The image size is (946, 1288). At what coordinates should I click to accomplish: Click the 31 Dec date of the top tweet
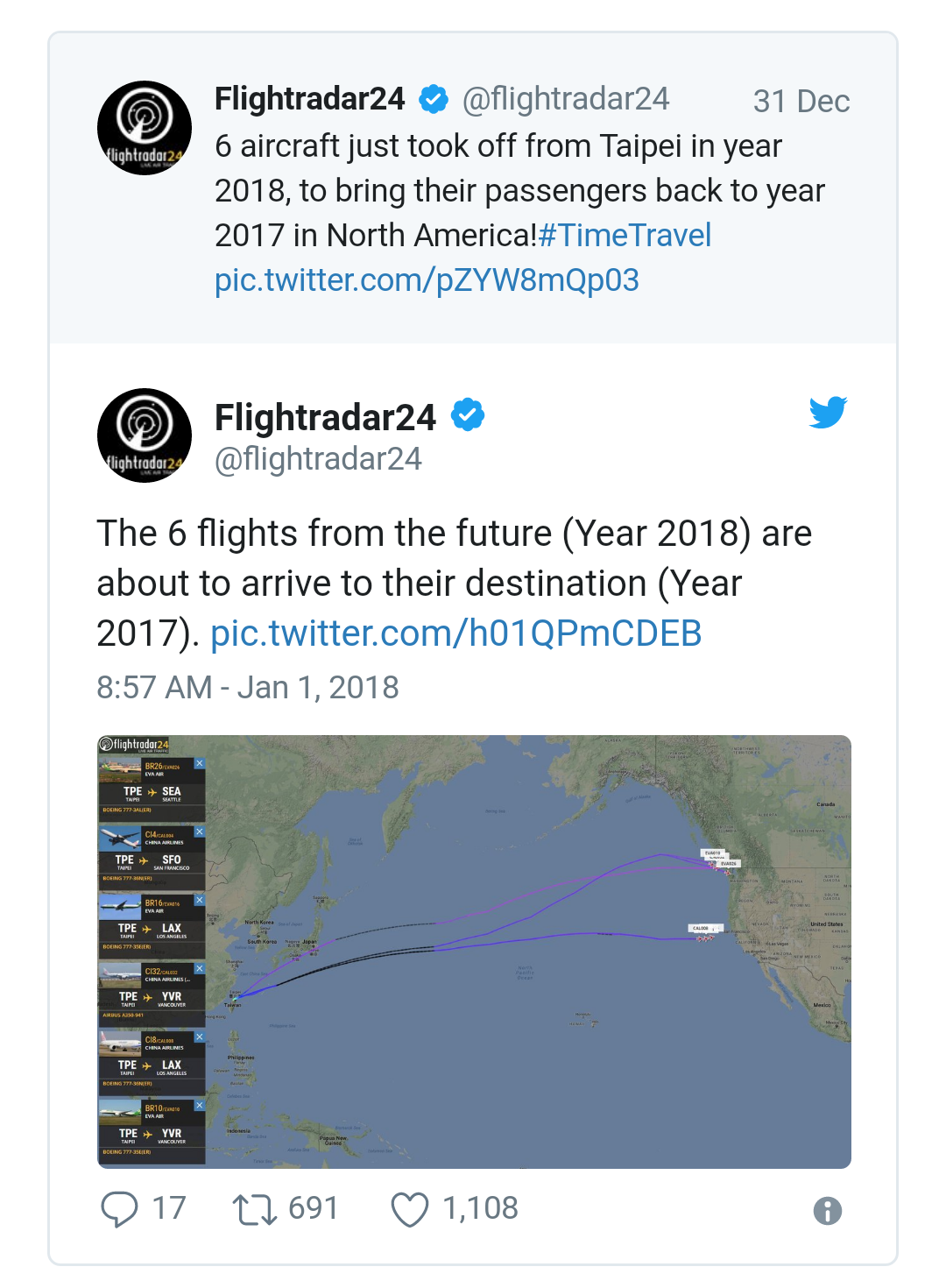coord(801,102)
